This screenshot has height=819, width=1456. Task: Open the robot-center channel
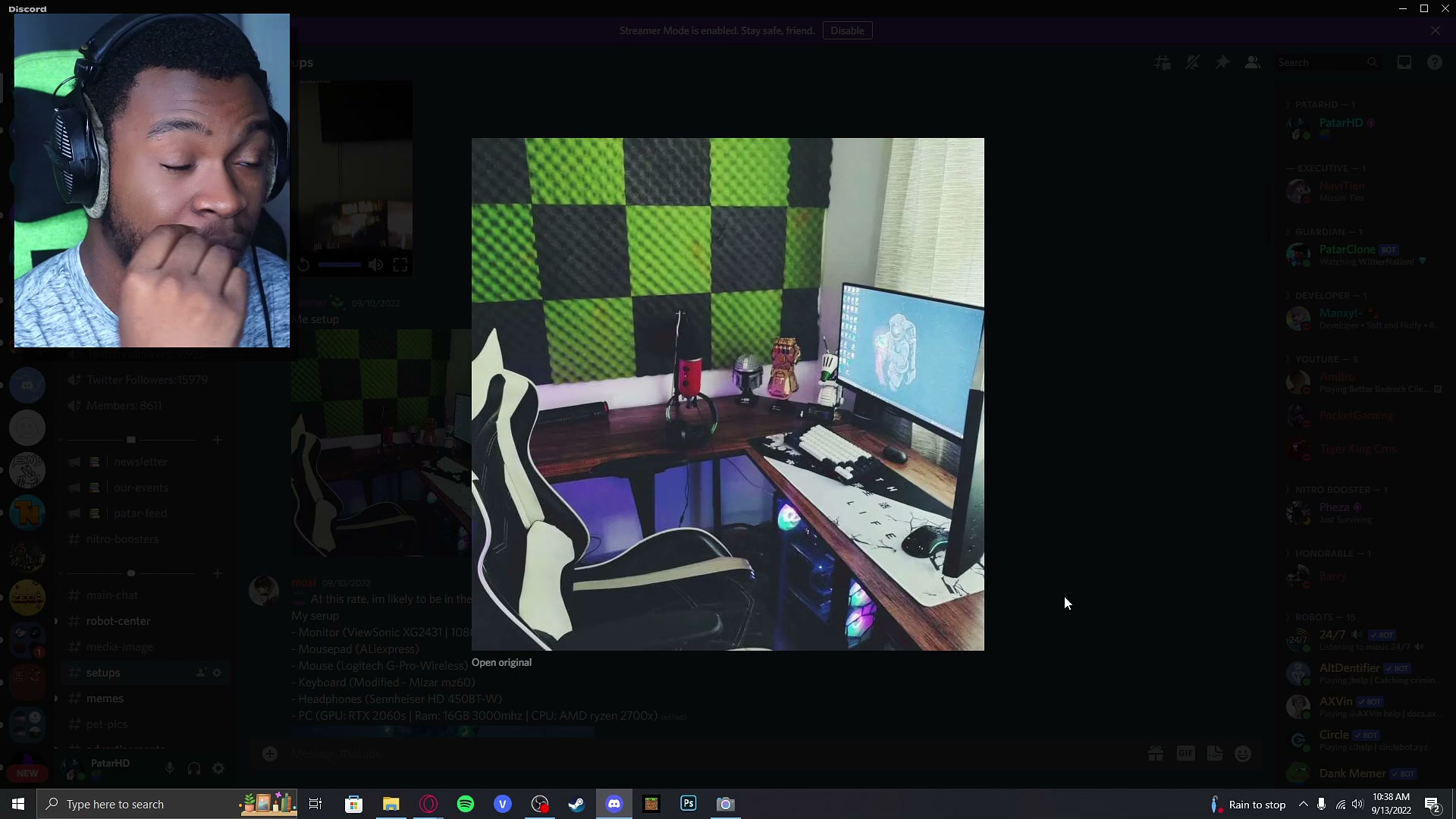click(x=144, y=621)
